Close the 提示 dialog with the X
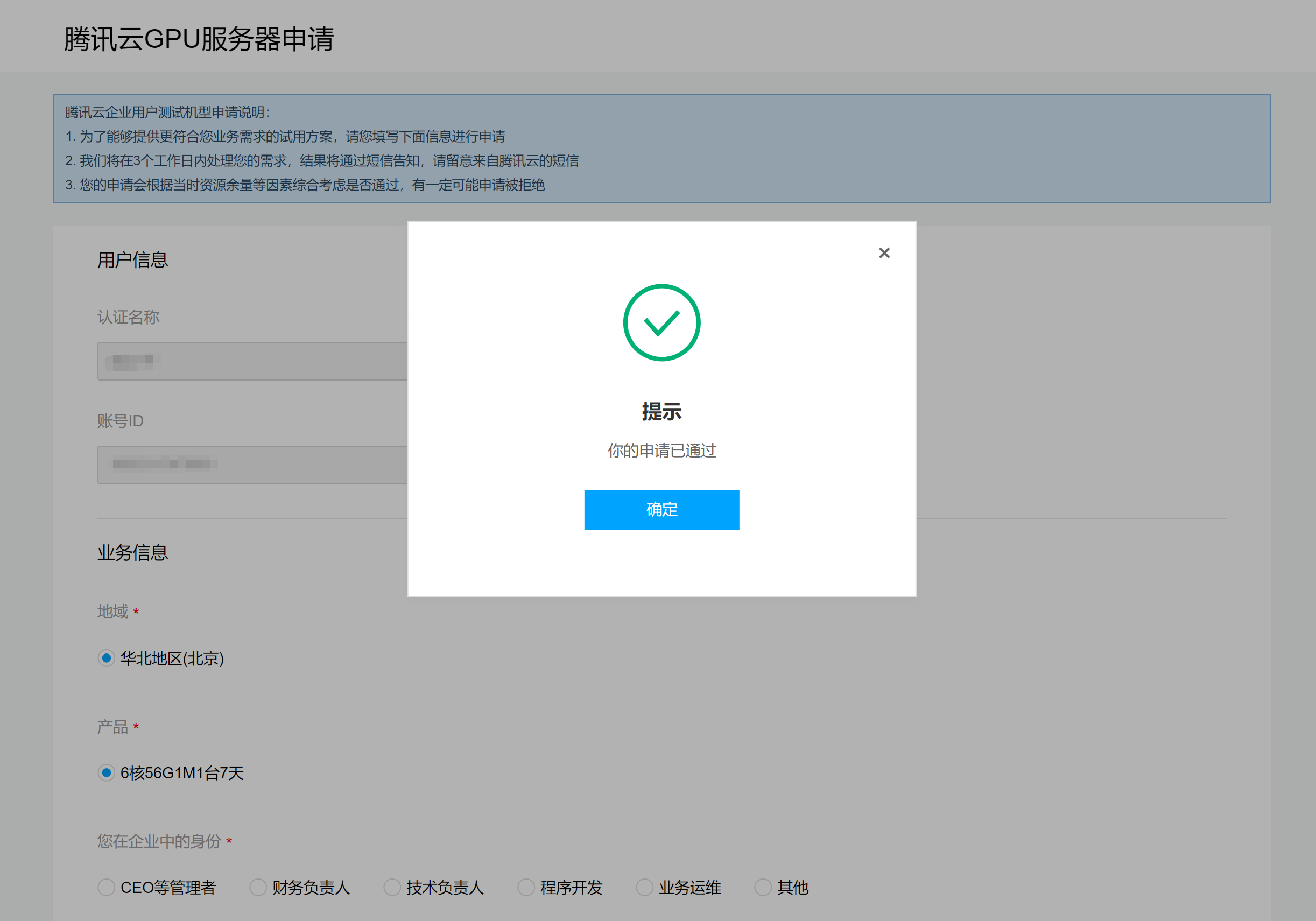 pyautogui.click(x=884, y=253)
